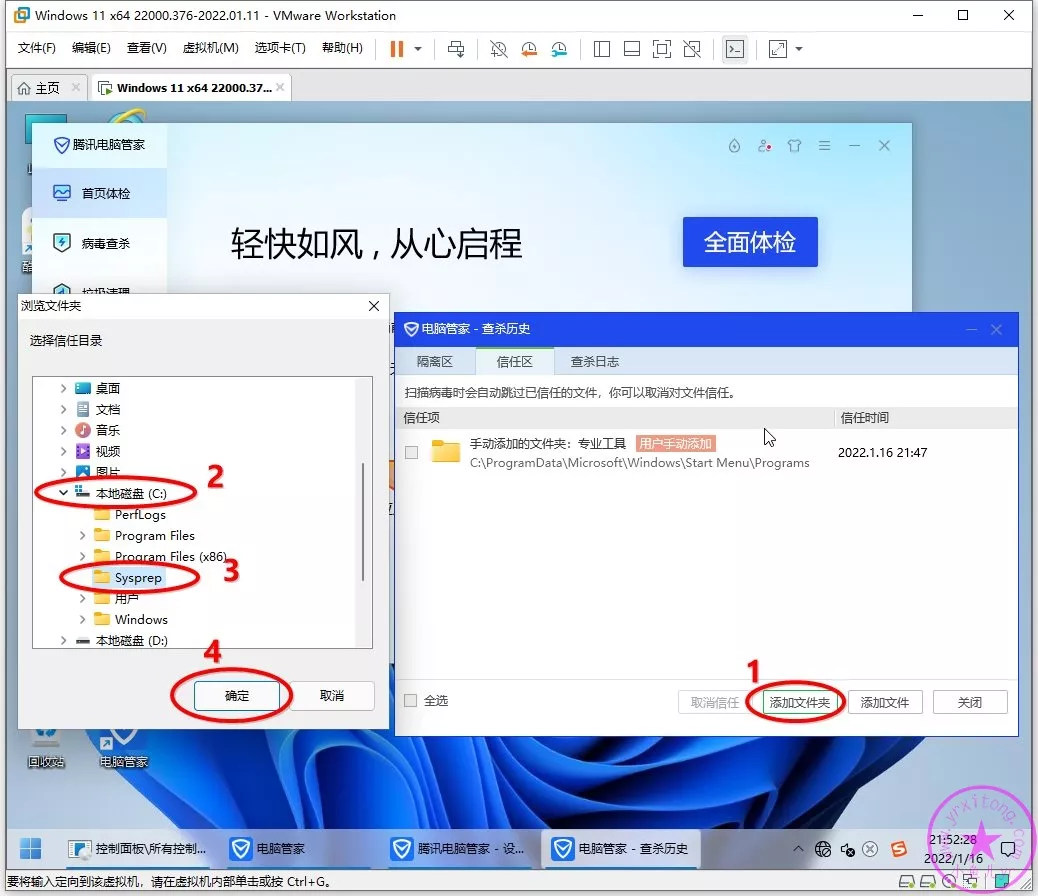Click the Sogou input method tray icon
The height and width of the screenshot is (896, 1038).
click(898, 849)
